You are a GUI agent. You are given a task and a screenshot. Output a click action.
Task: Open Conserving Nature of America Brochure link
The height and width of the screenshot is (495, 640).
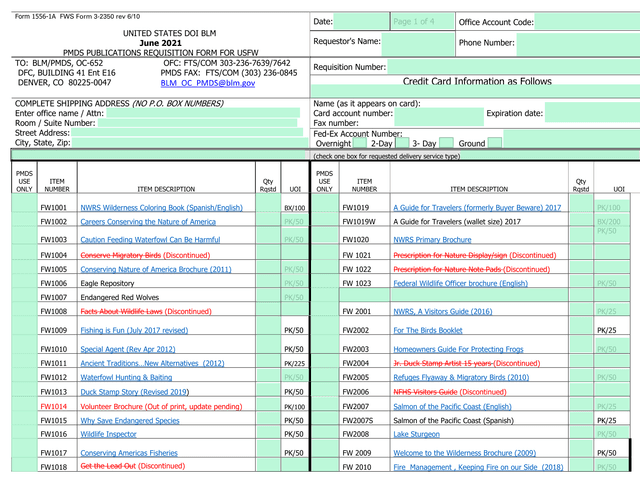pos(156,269)
